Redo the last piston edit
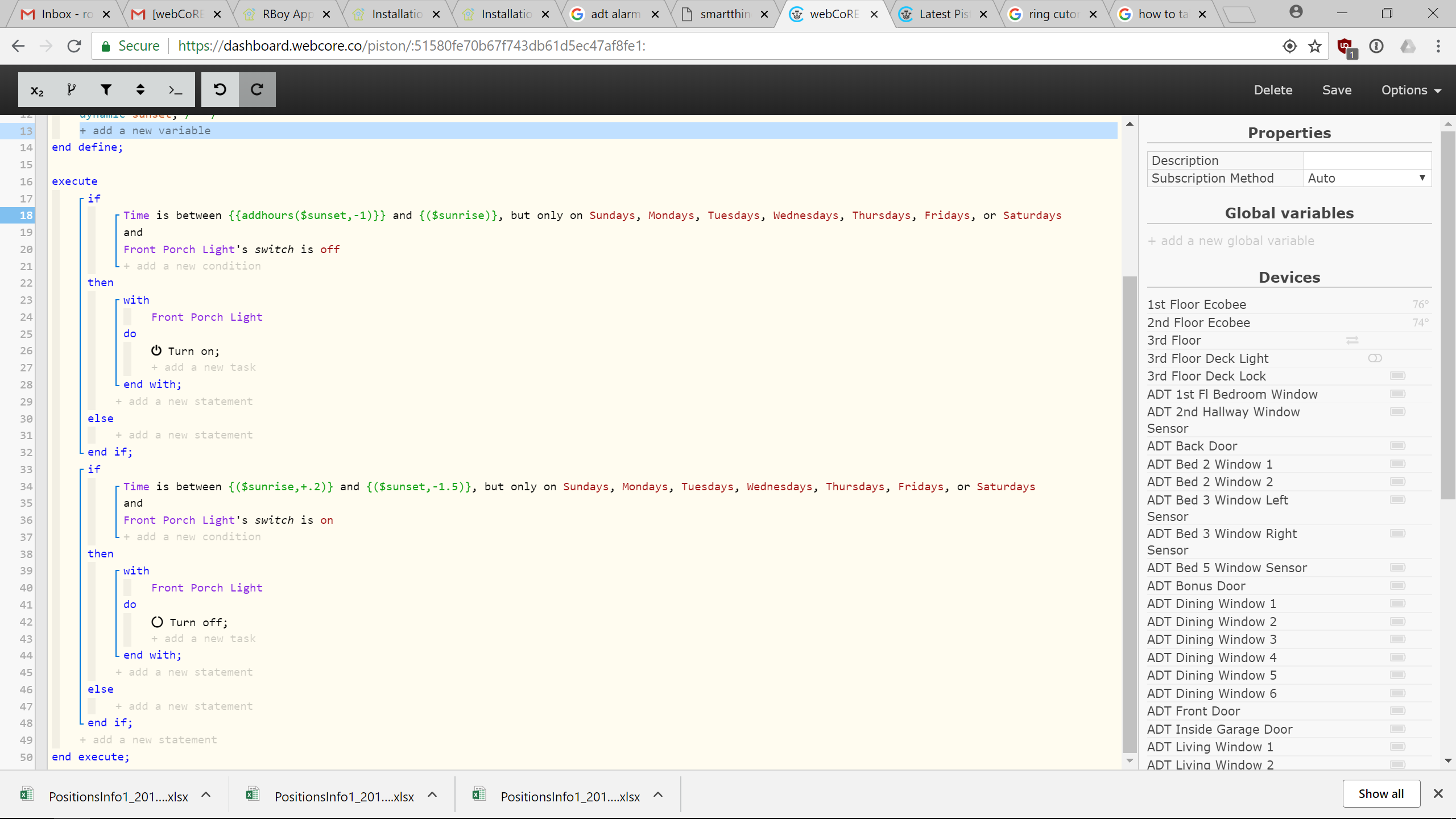The height and width of the screenshot is (819, 1456). [x=257, y=90]
